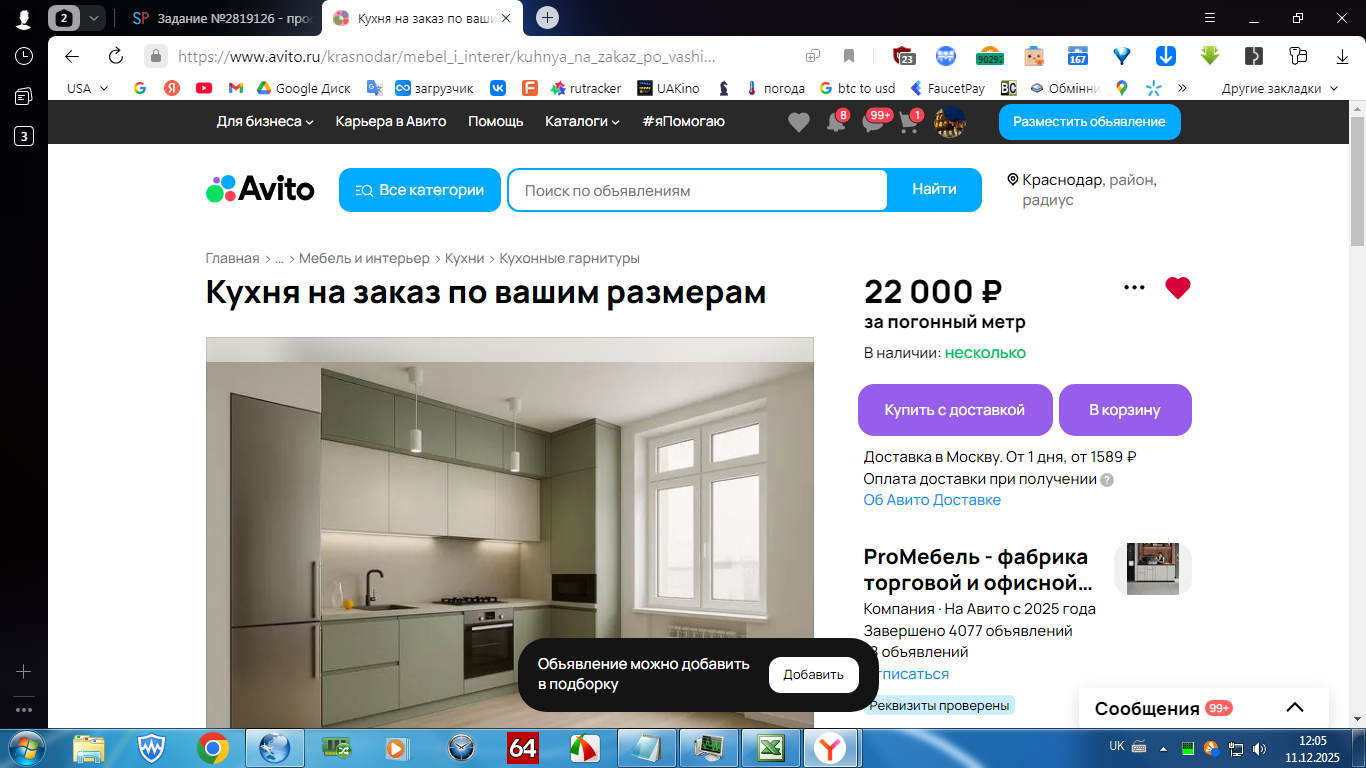Open the shopping cart icon

pos(909,122)
